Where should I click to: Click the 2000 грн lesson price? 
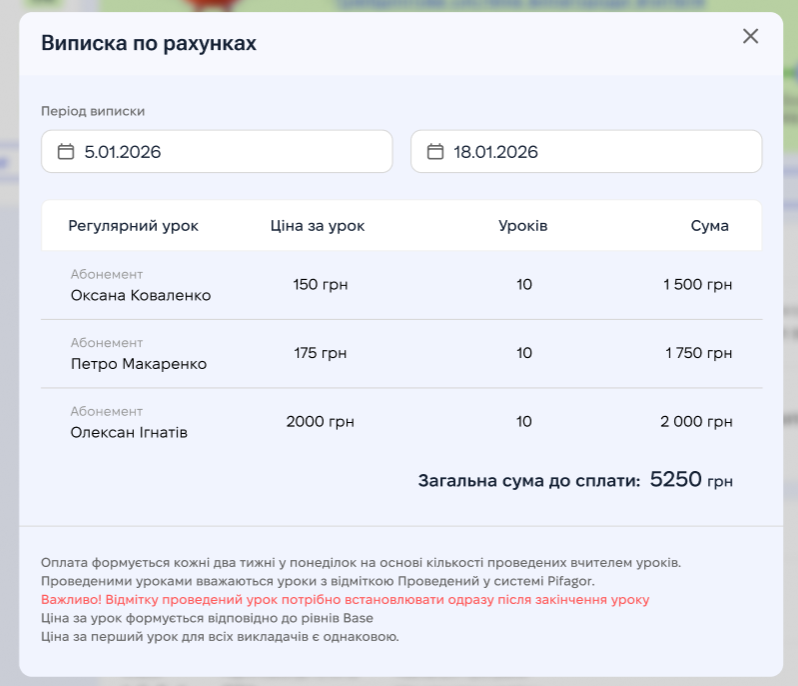(x=320, y=422)
